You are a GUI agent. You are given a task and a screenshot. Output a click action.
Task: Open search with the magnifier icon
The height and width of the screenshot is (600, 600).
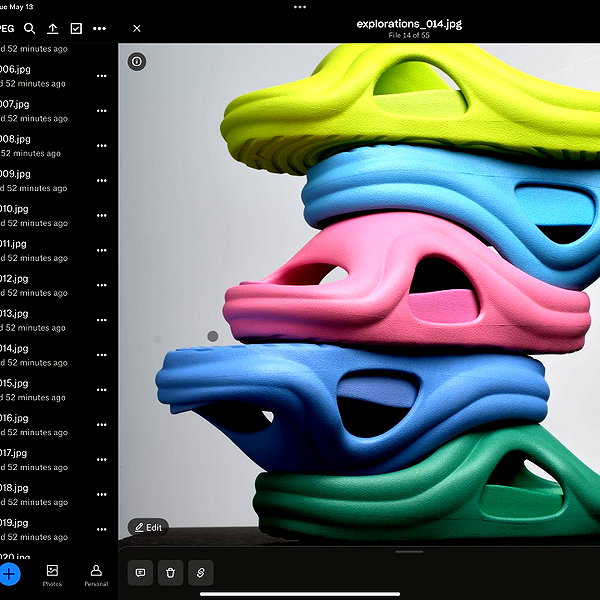(29, 28)
